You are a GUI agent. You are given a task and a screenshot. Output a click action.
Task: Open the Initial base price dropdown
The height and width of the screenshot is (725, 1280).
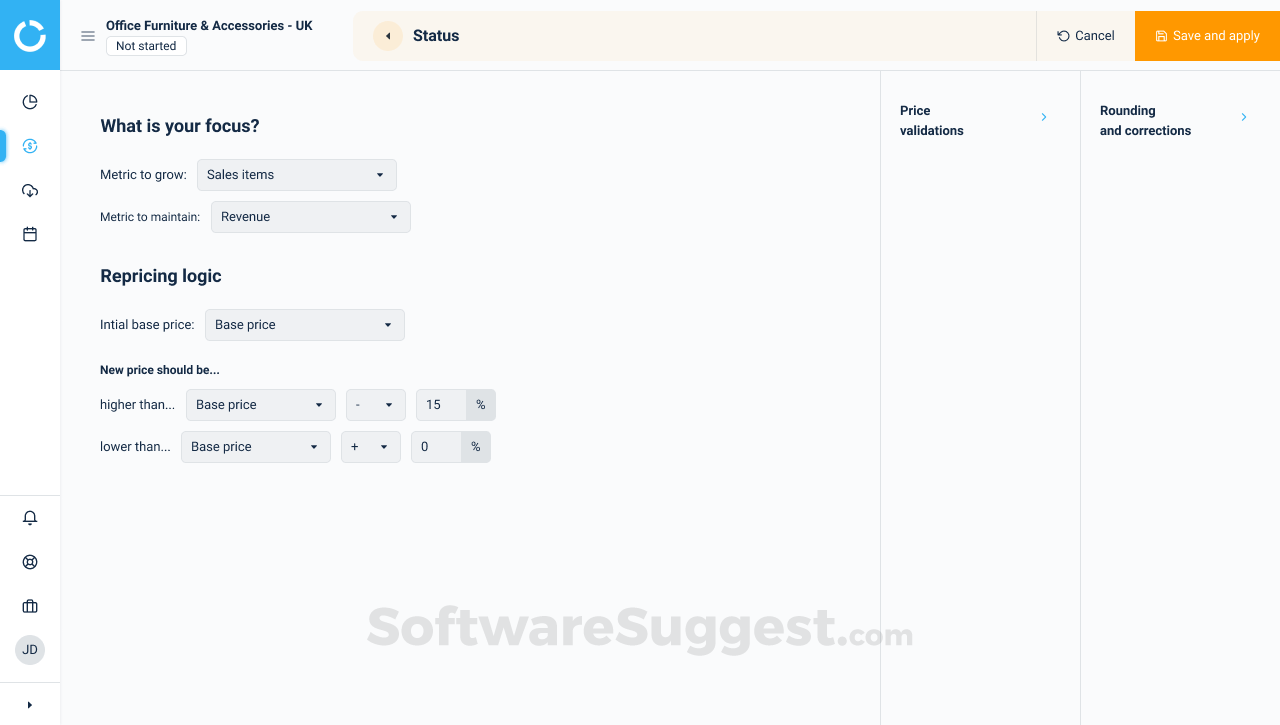pos(304,324)
